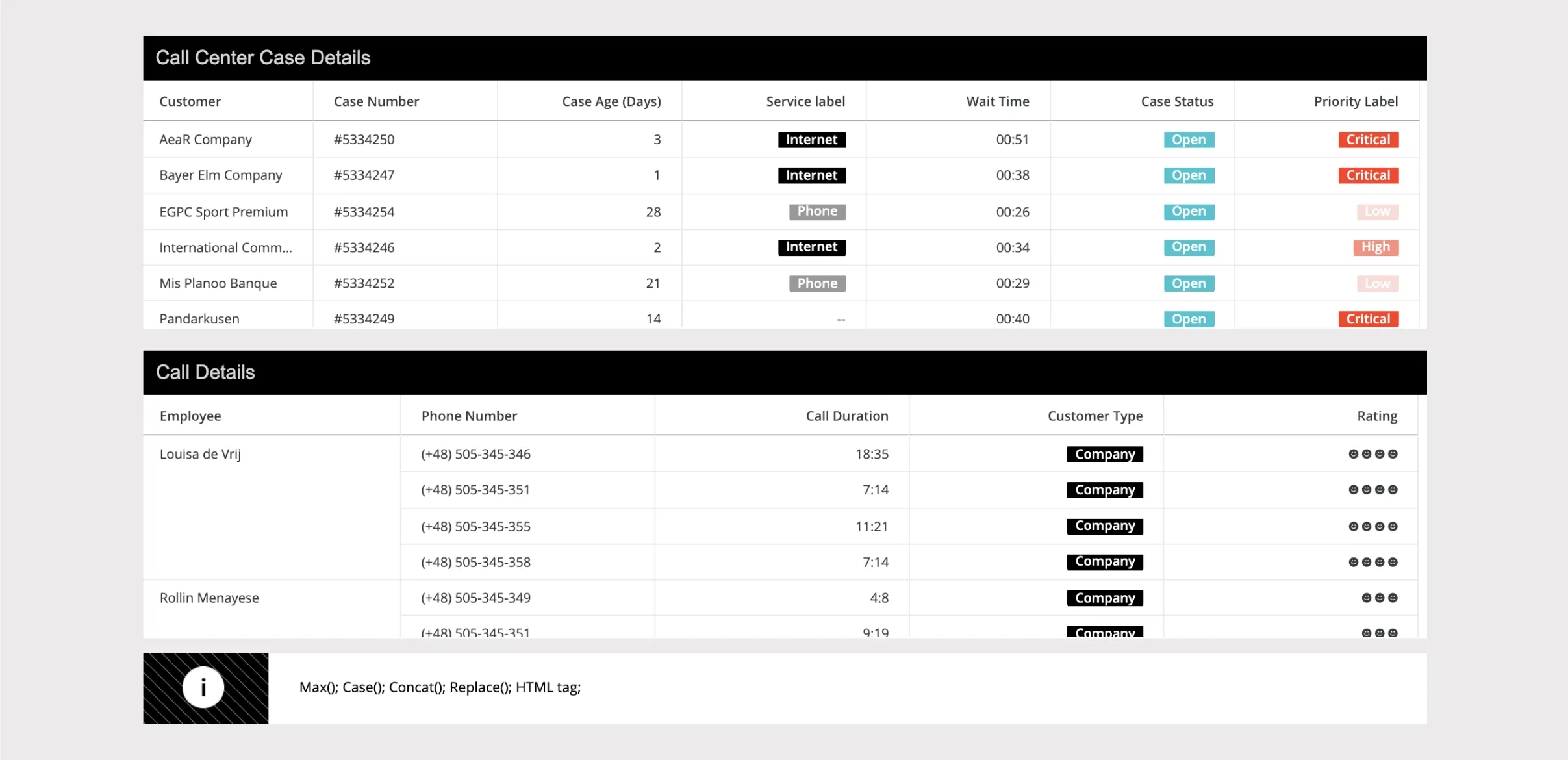Click Company badge for 505-345-358 call
The height and width of the screenshot is (760, 1568).
click(1105, 562)
